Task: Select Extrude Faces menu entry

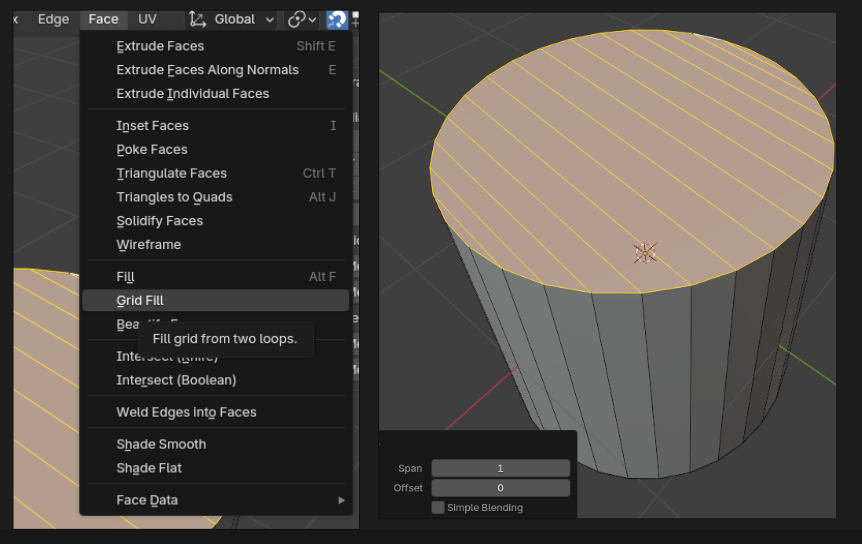Action: tap(160, 46)
